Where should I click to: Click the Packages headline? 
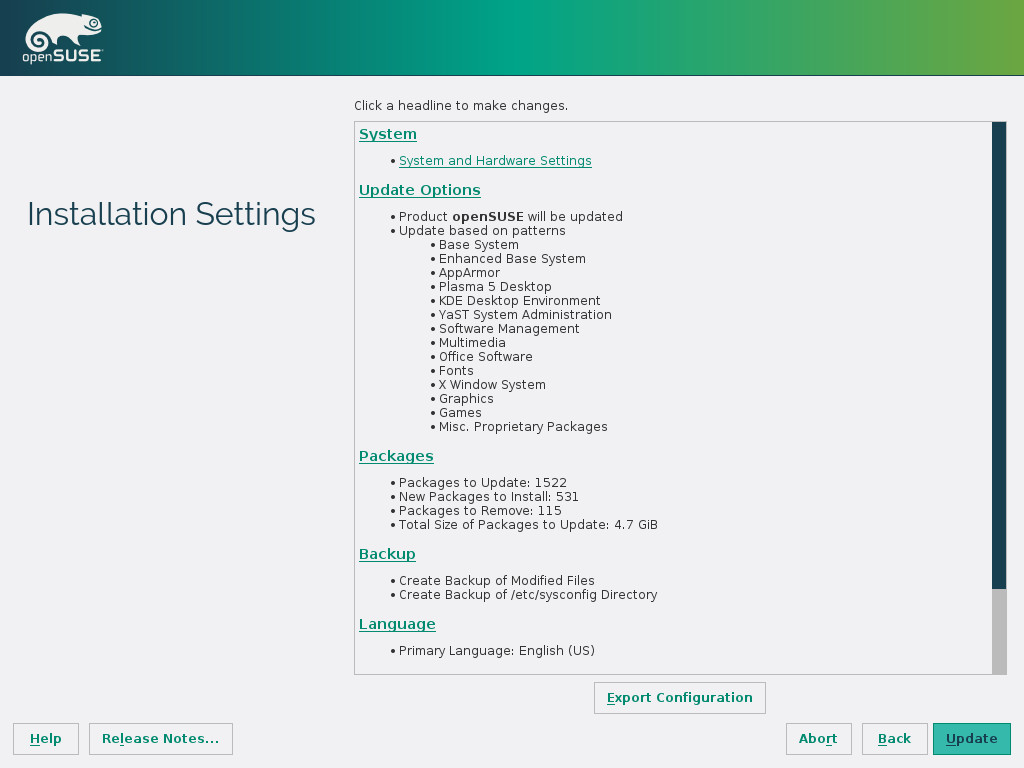pos(396,456)
